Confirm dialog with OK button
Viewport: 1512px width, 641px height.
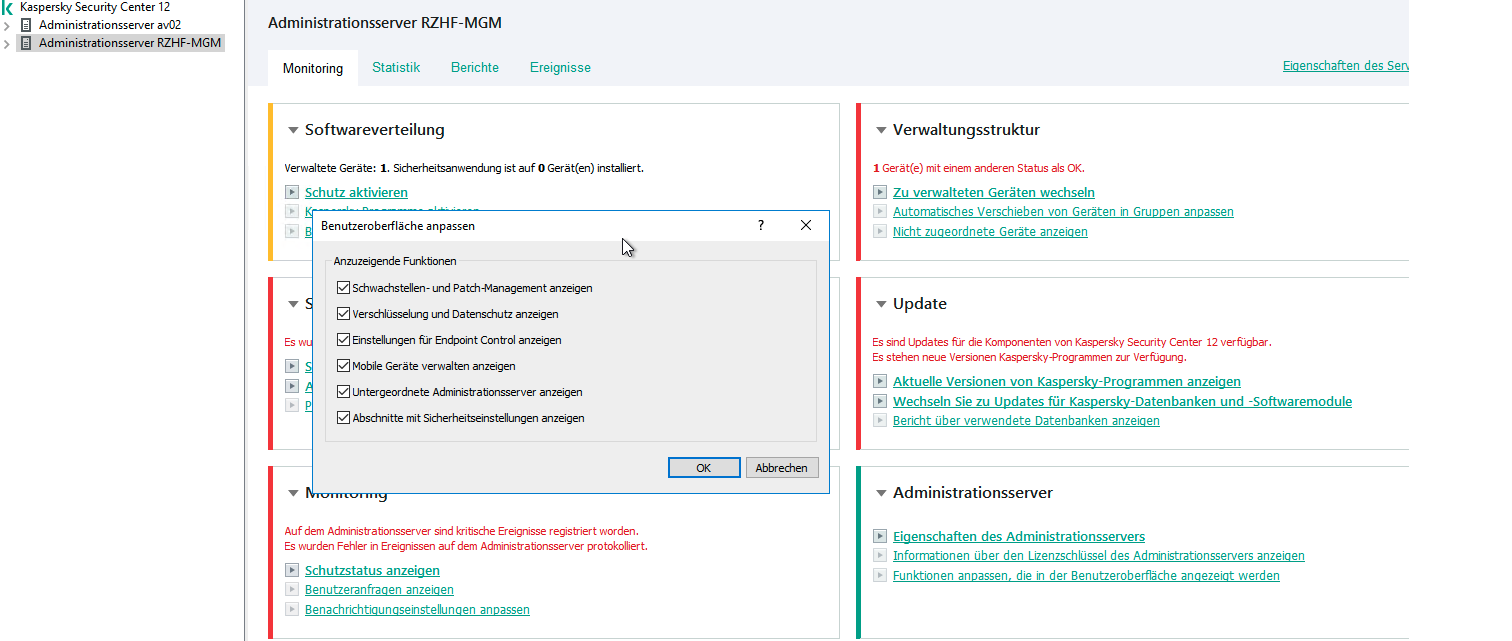pyautogui.click(x=704, y=468)
